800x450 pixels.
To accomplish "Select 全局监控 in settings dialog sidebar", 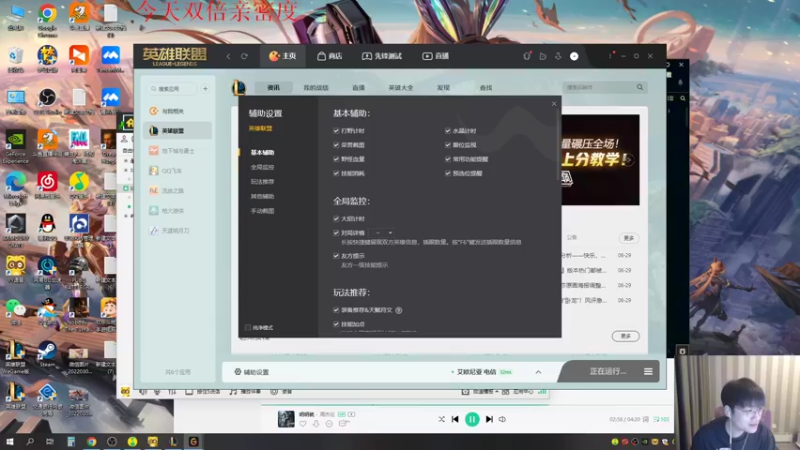I will (x=262, y=167).
